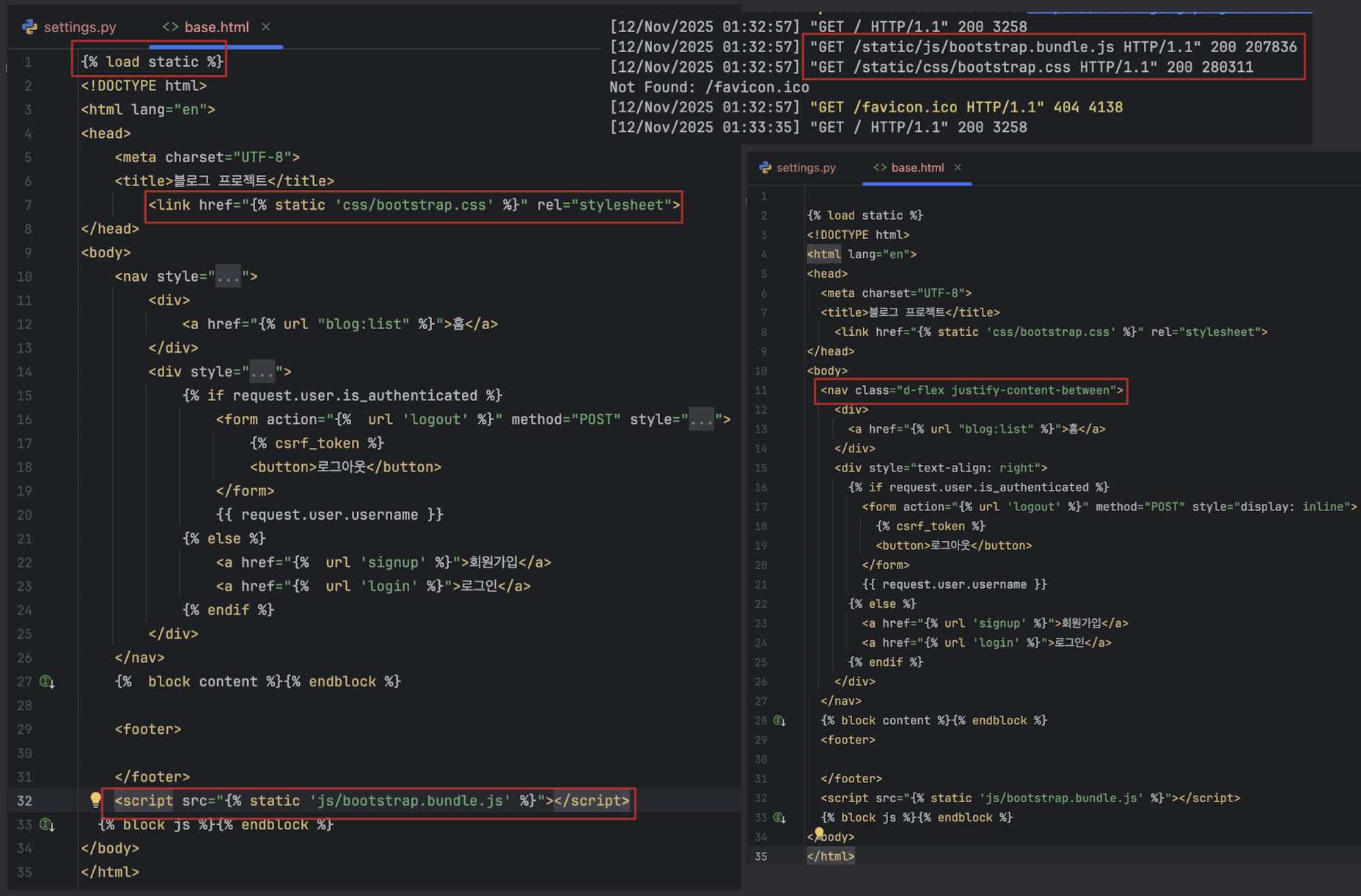Click '</html>' closing tag in left editor
The height and width of the screenshot is (896, 1361).
click(x=110, y=873)
